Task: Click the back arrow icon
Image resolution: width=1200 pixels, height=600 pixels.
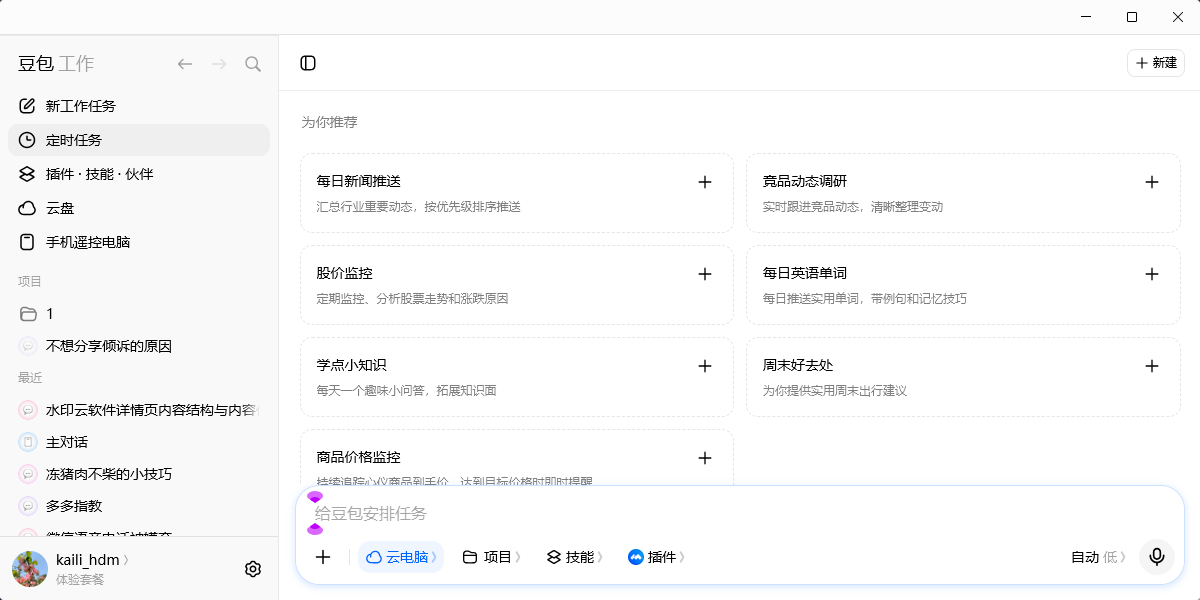Action: tap(185, 64)
